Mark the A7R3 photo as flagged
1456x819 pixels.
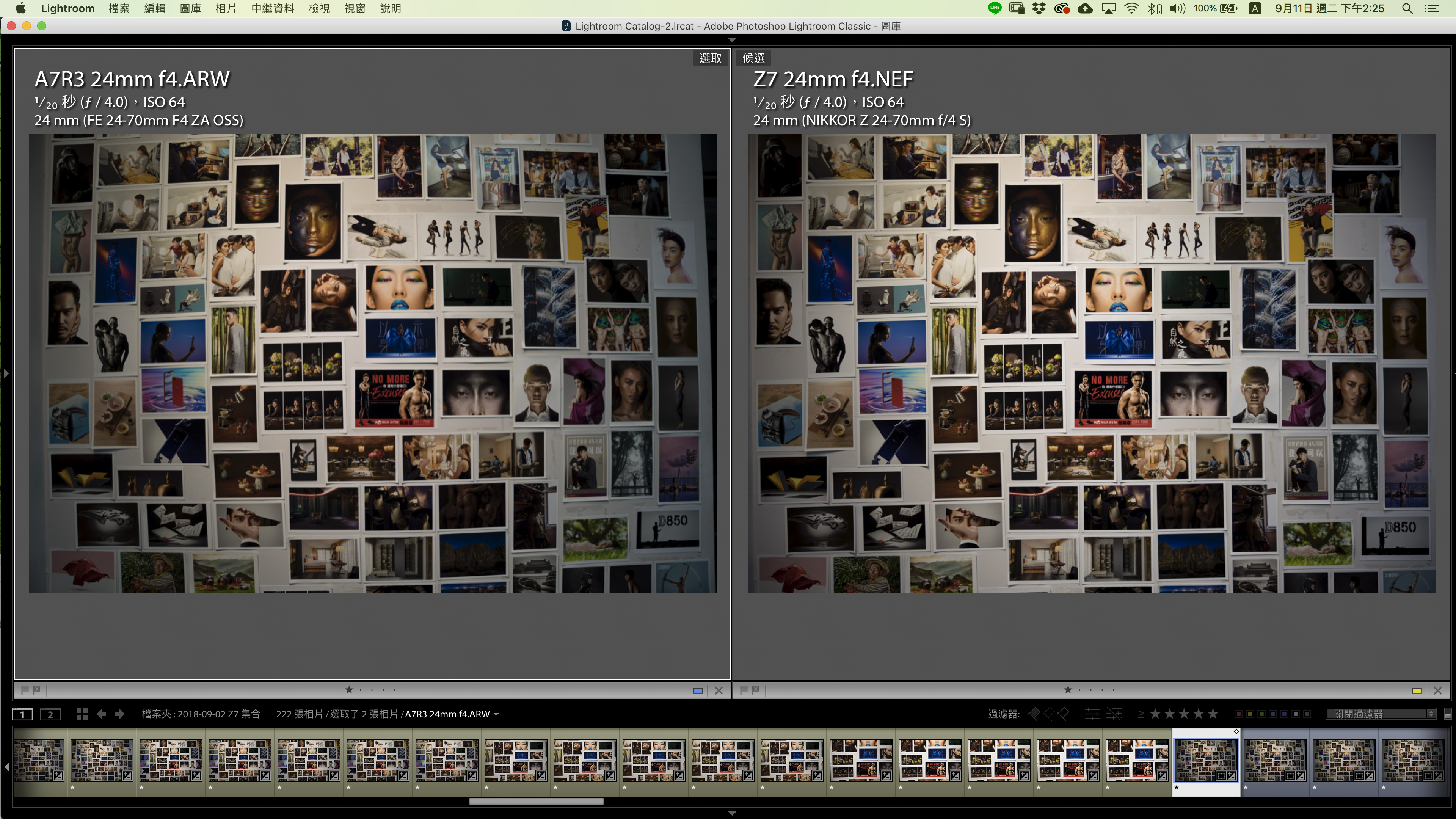click(x=24, y=690)
